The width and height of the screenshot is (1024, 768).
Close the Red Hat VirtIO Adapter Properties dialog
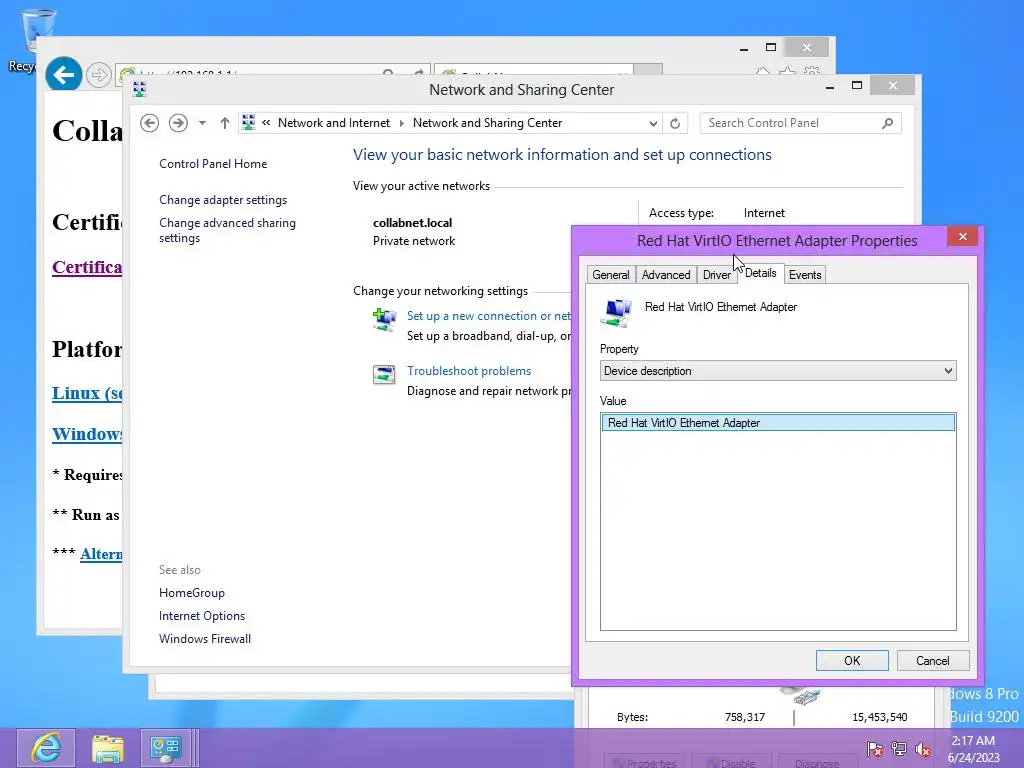962,236
